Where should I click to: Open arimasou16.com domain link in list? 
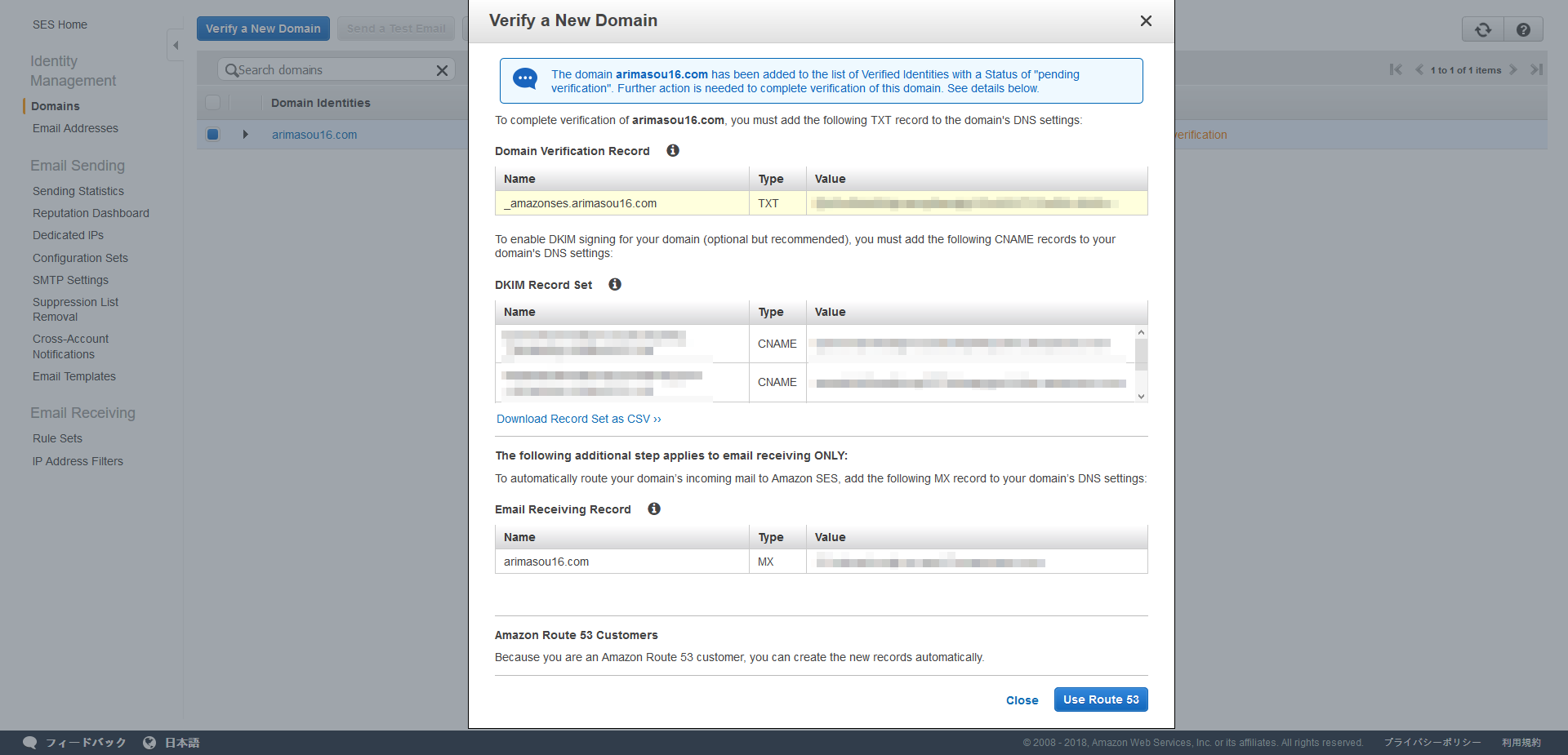point(314,135)
